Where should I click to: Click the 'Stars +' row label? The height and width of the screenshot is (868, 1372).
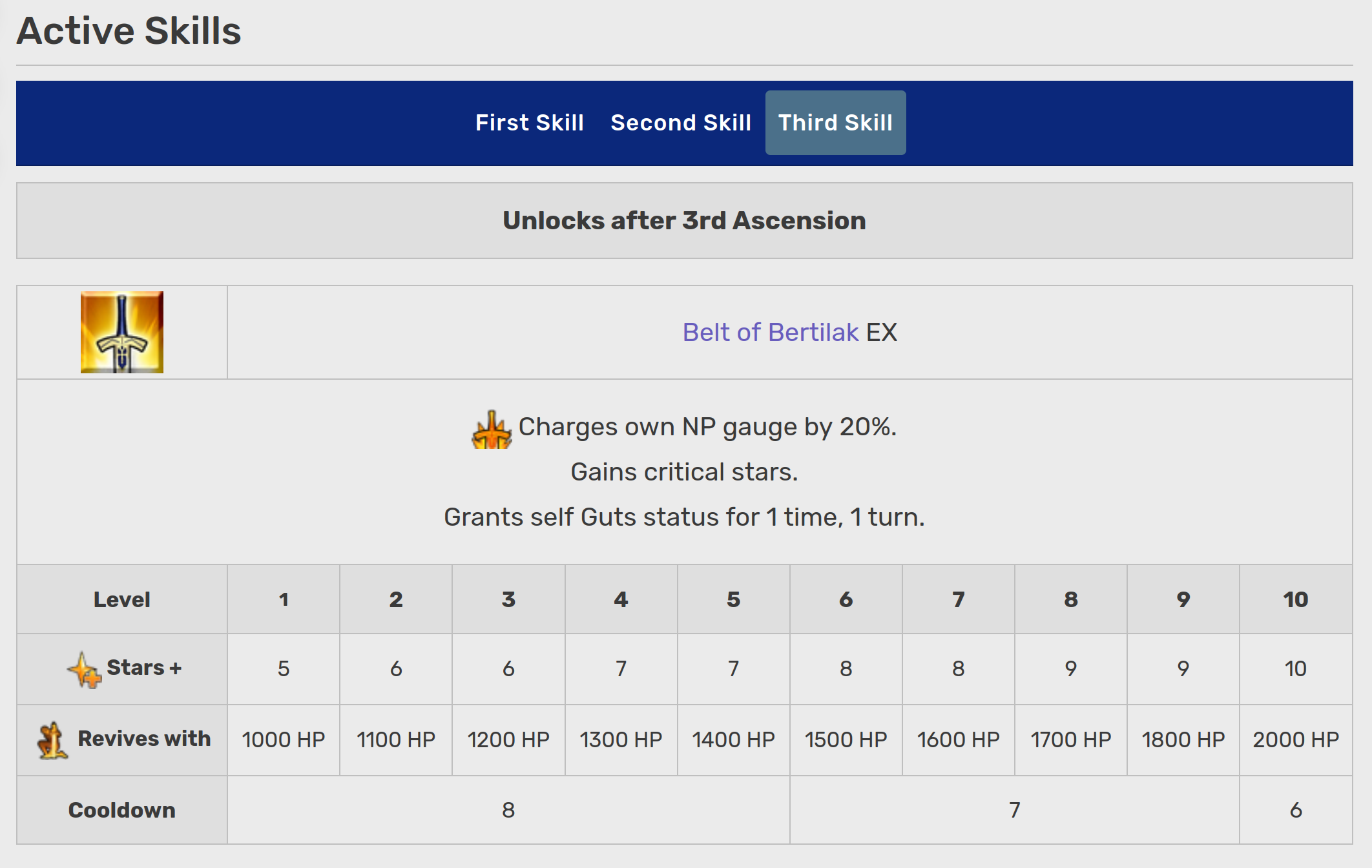click(144, 668)
